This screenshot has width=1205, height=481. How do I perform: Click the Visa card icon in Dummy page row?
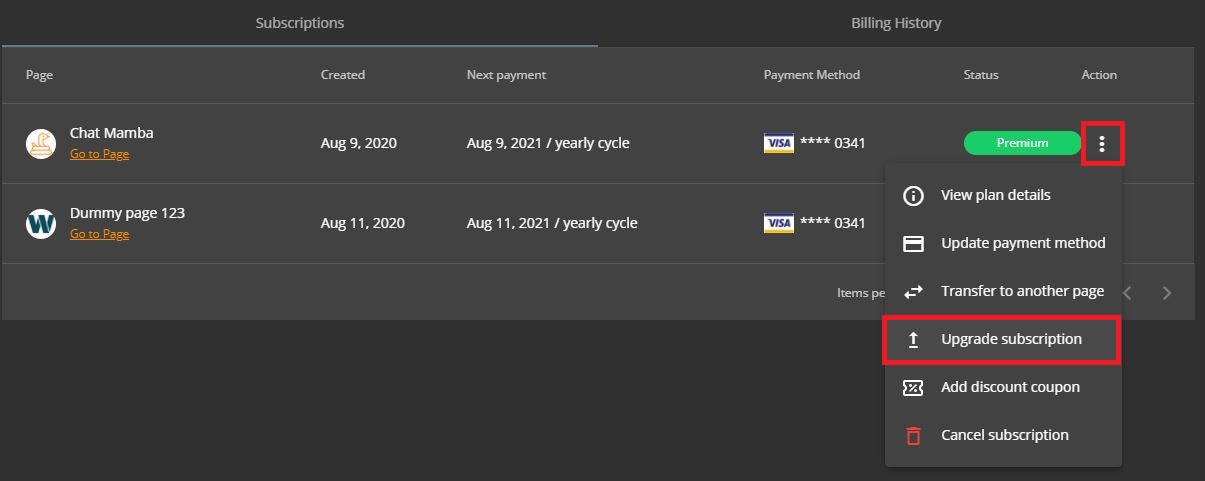[779, 224]
